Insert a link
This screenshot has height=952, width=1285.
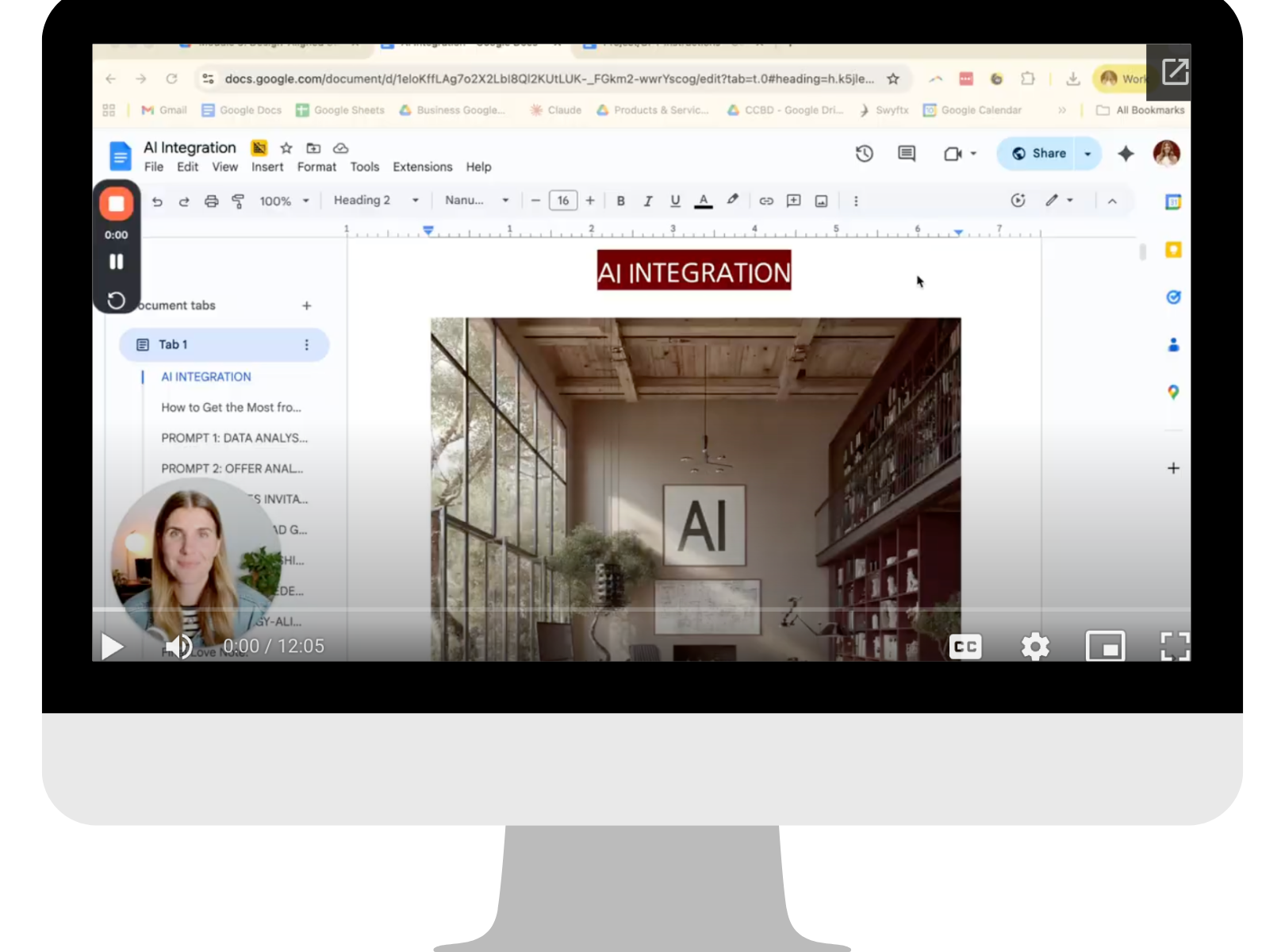[766, 201]
